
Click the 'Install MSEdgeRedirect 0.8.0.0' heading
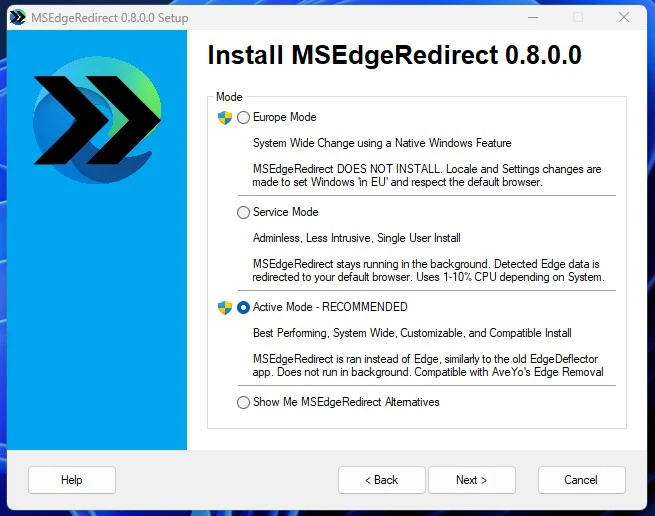394,55
